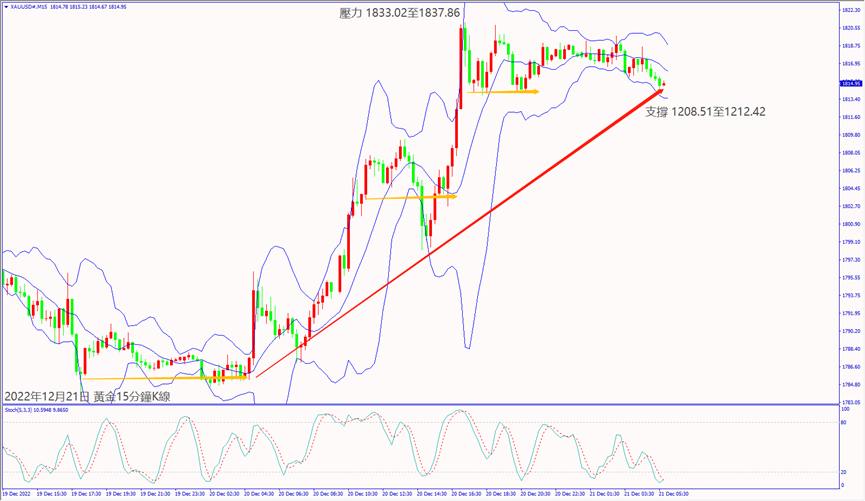This screenshot has height=501, width=865.
Task: Click the 1822.30 price axis label
Action: coord(850,10)
